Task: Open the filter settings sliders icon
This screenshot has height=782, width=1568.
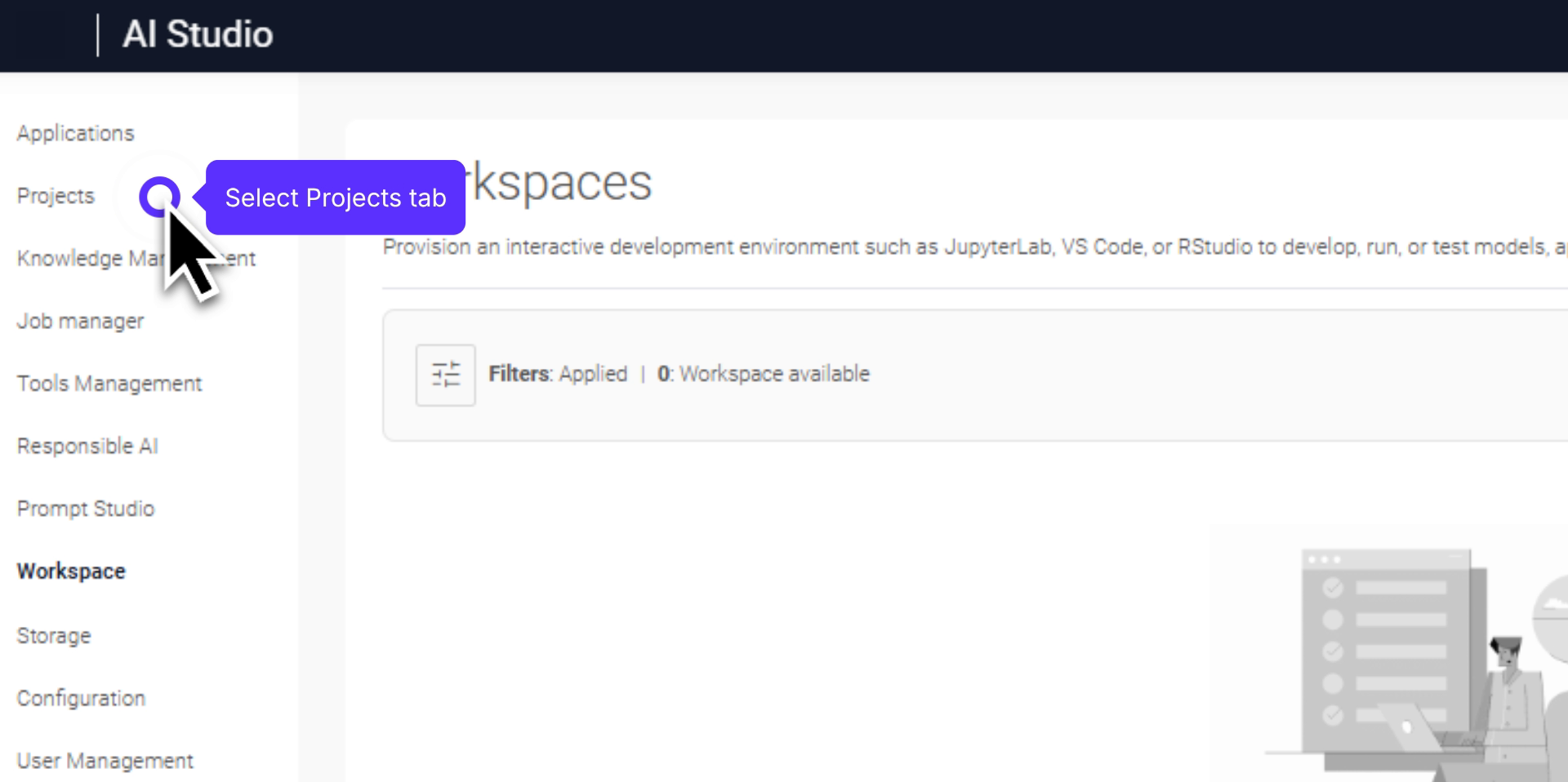Action: click(x=445, y=375)
